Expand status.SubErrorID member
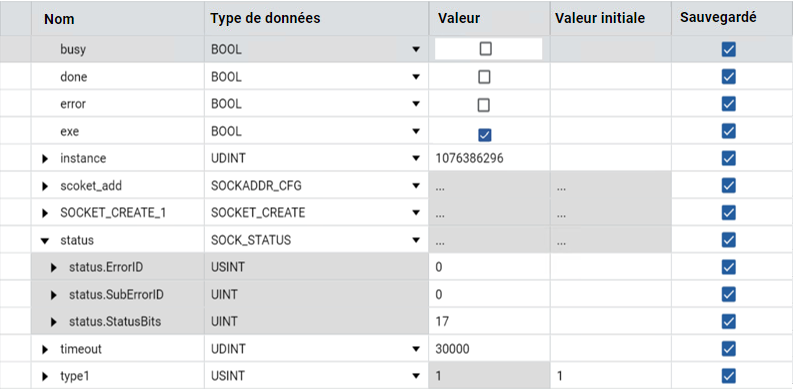This screenshot has height=389, width=794. click(x=54, y=295)
